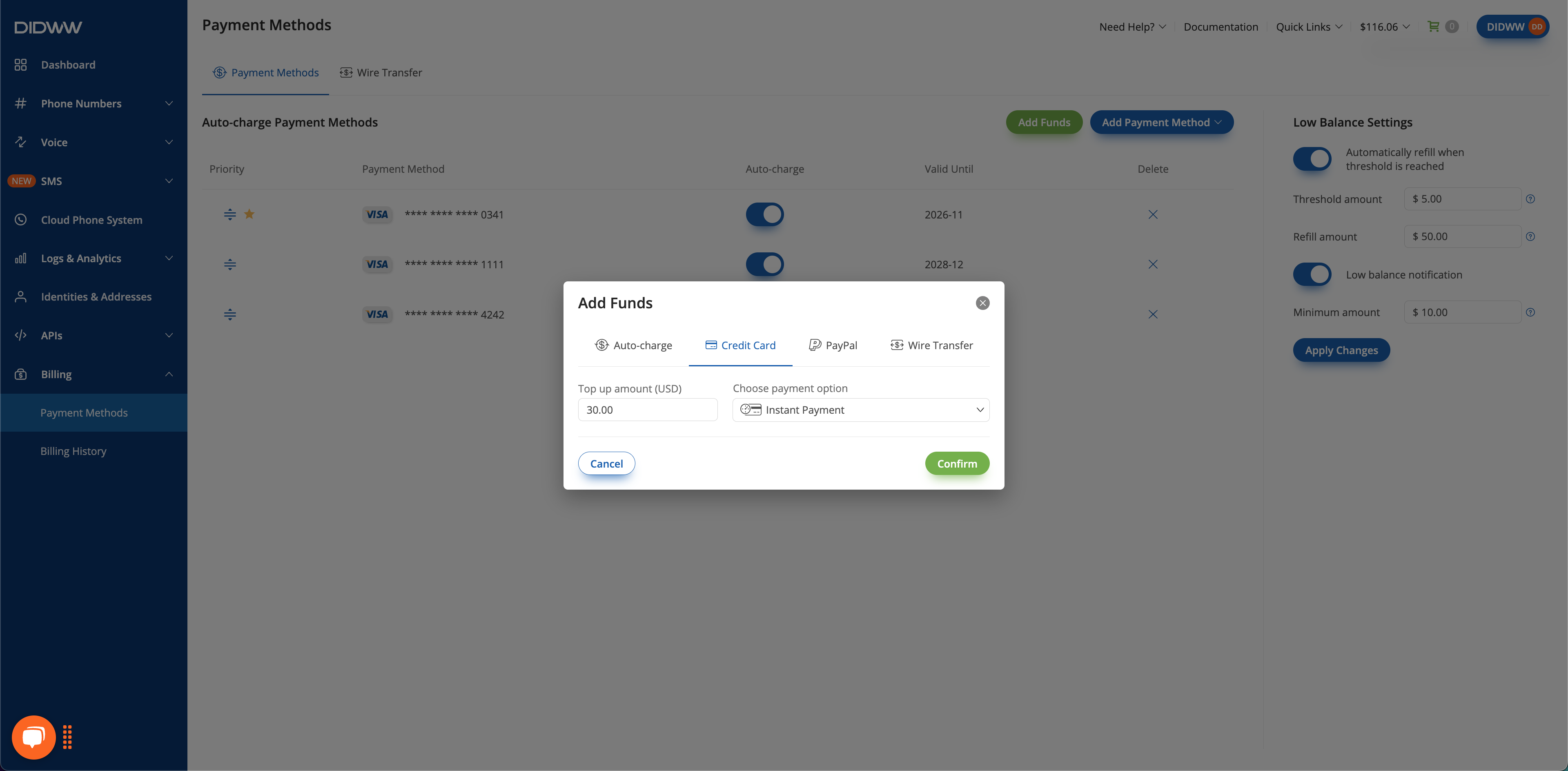
Task: Open the Dashboard grid icon
Action: [x=21, y=65]
